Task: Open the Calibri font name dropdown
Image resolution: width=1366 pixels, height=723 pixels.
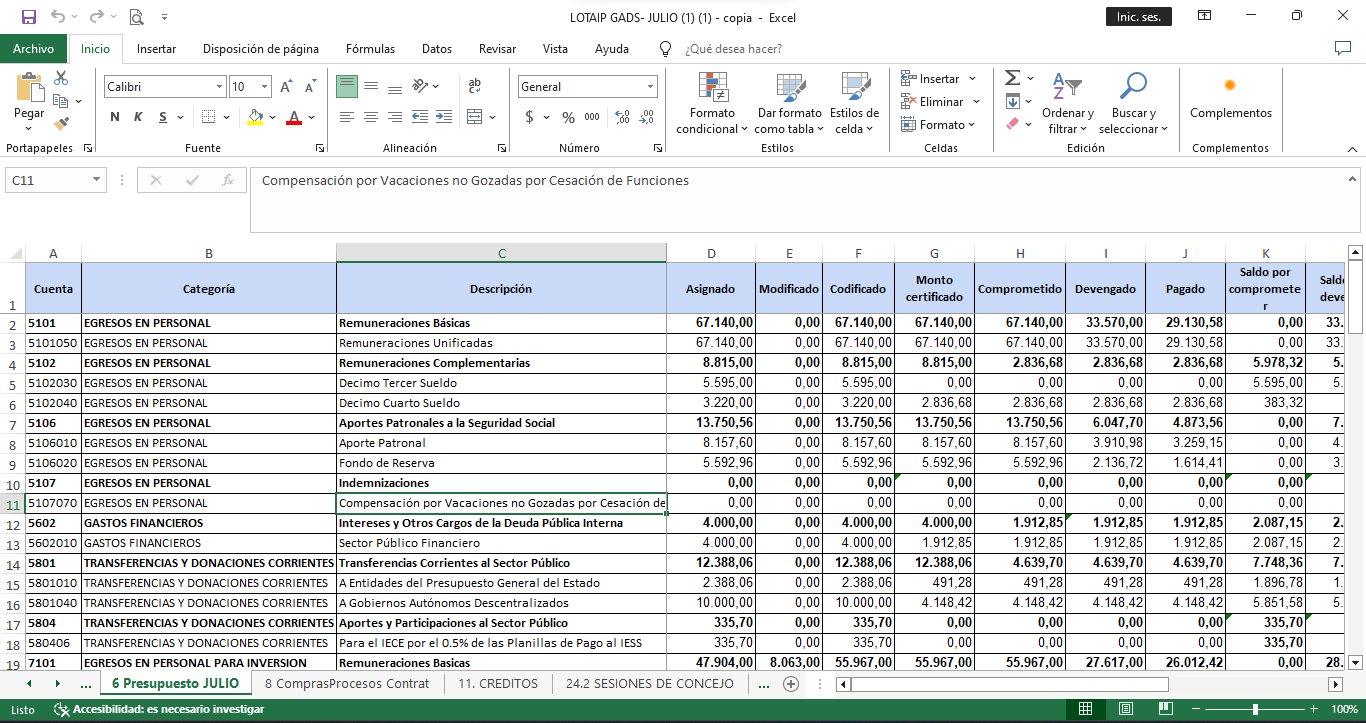Action: click(219, 87)
